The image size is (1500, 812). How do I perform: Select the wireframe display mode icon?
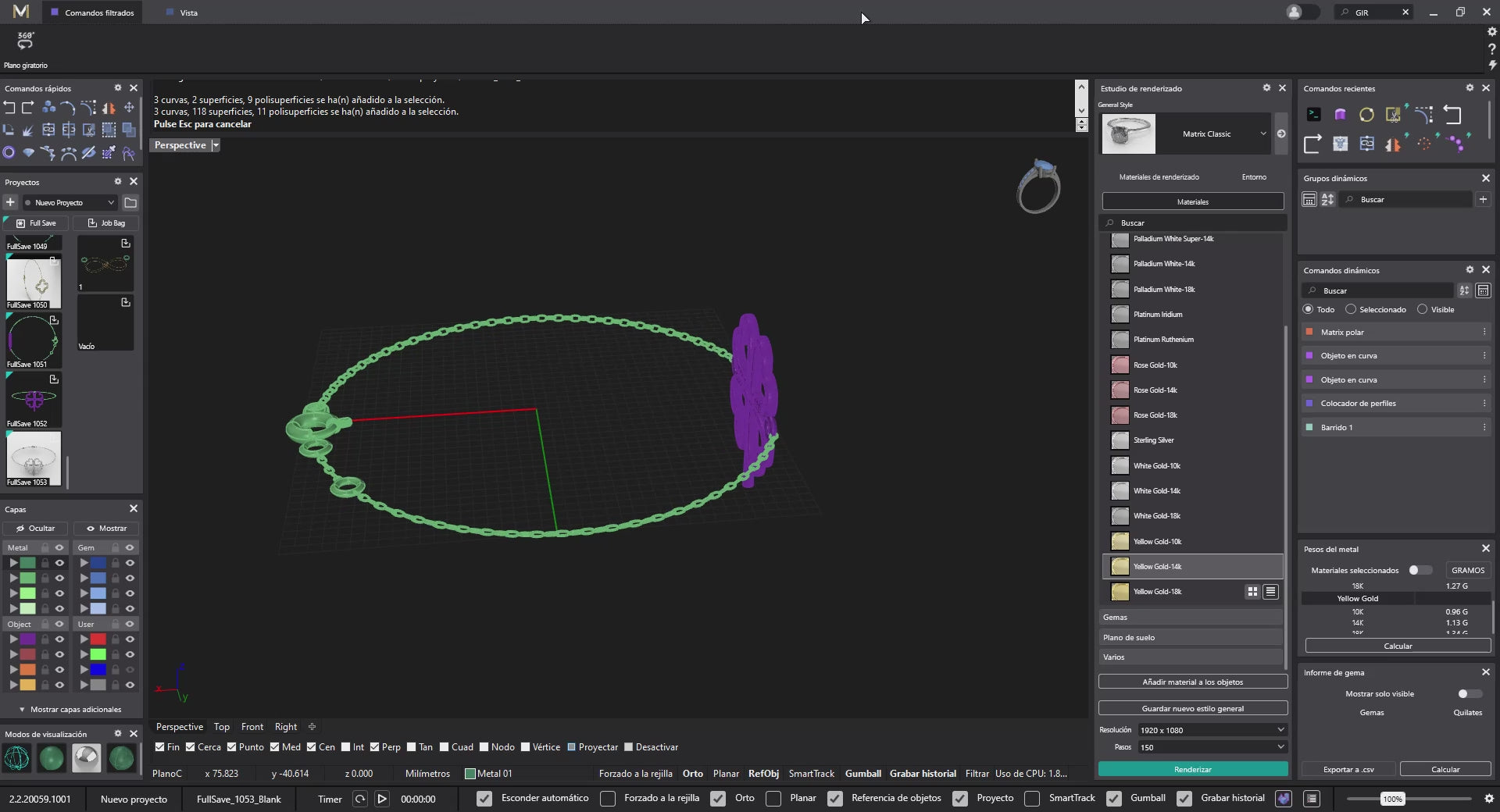click(17, 757)
